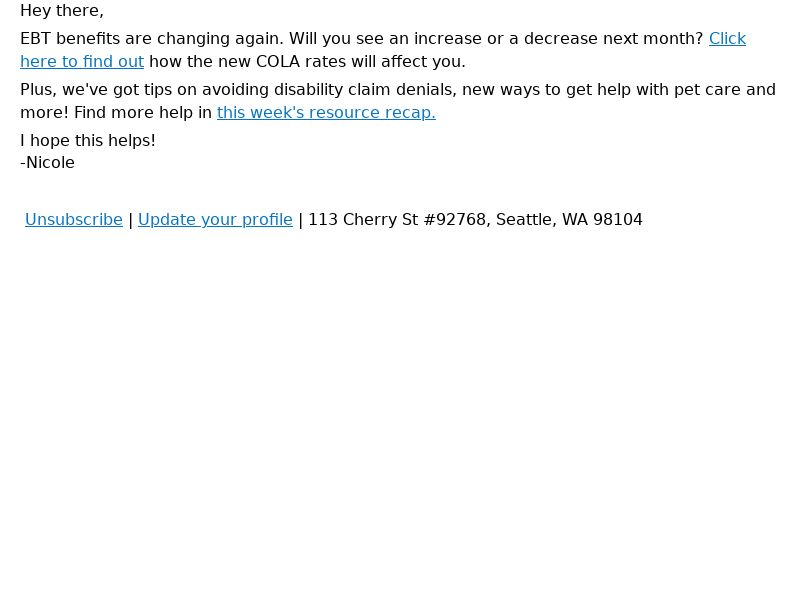The width and height of the screenshot is (800, 600).
Task: Click the '-Nicole' signature
Action: click(x=47, y=163)
